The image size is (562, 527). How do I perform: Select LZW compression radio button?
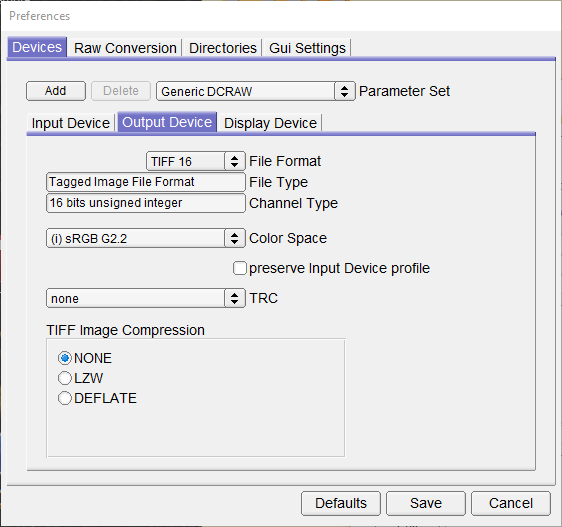pos(65,378)
